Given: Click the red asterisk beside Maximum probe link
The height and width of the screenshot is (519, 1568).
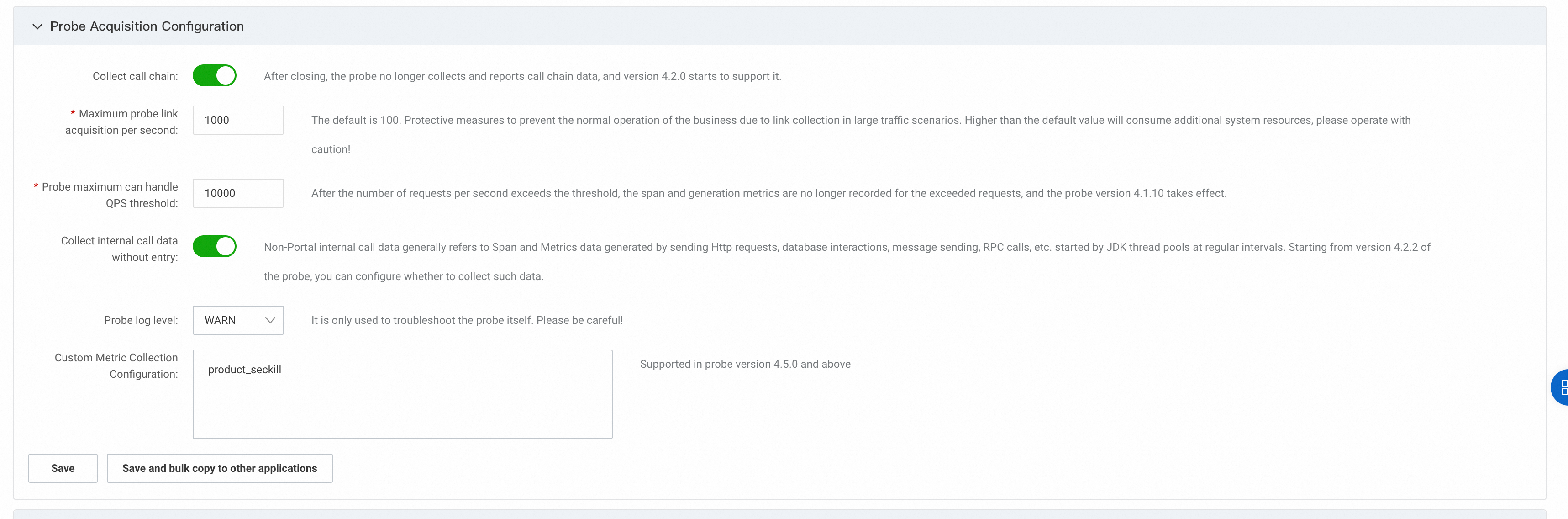Looking at the screenshot, I should tap(73, 113).
